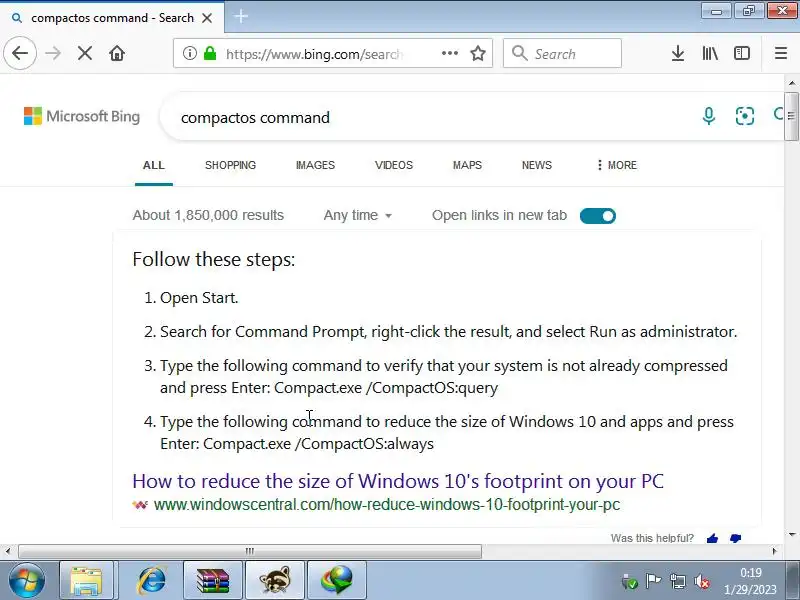Give thumbs down to Was this helpful

[735, 538]
